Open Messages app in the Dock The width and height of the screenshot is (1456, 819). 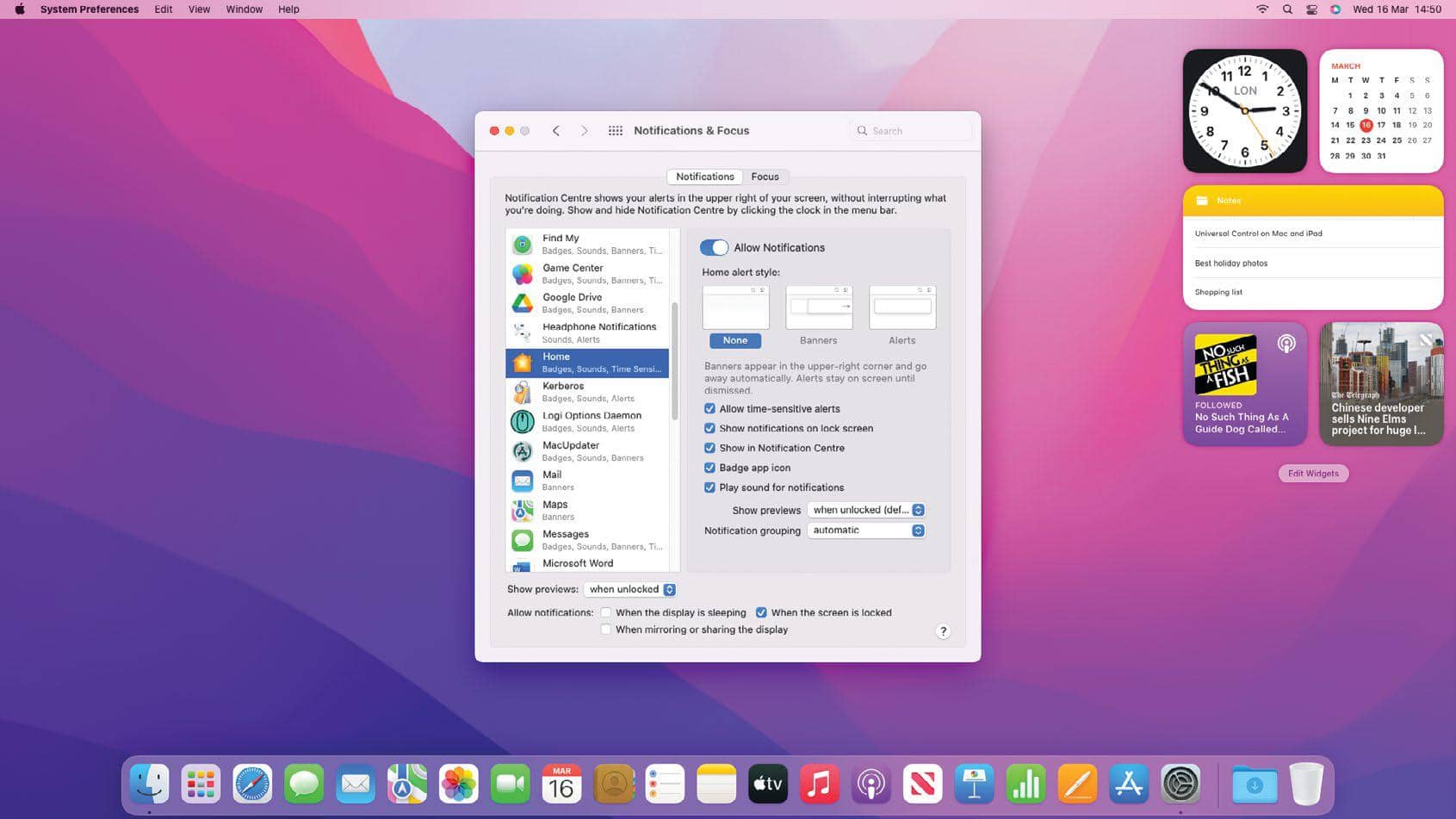pyautogui.click(x=304, y=784)
